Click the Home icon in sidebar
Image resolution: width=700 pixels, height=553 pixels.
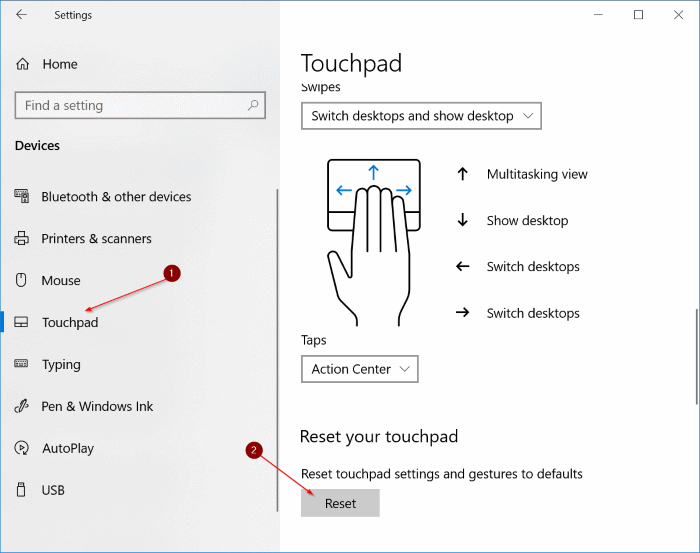[23, 64]
